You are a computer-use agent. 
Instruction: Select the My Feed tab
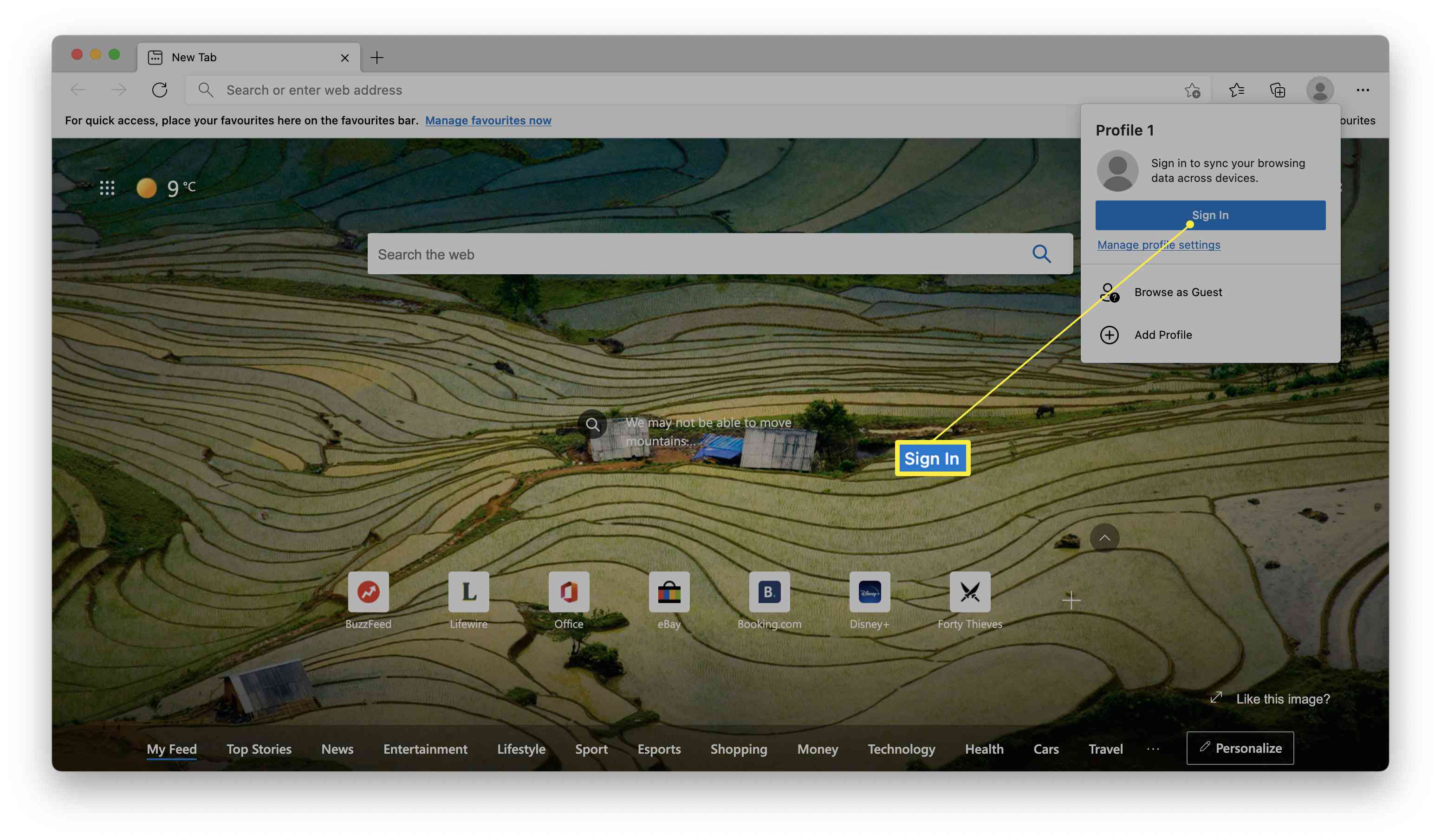pos(171,747)
